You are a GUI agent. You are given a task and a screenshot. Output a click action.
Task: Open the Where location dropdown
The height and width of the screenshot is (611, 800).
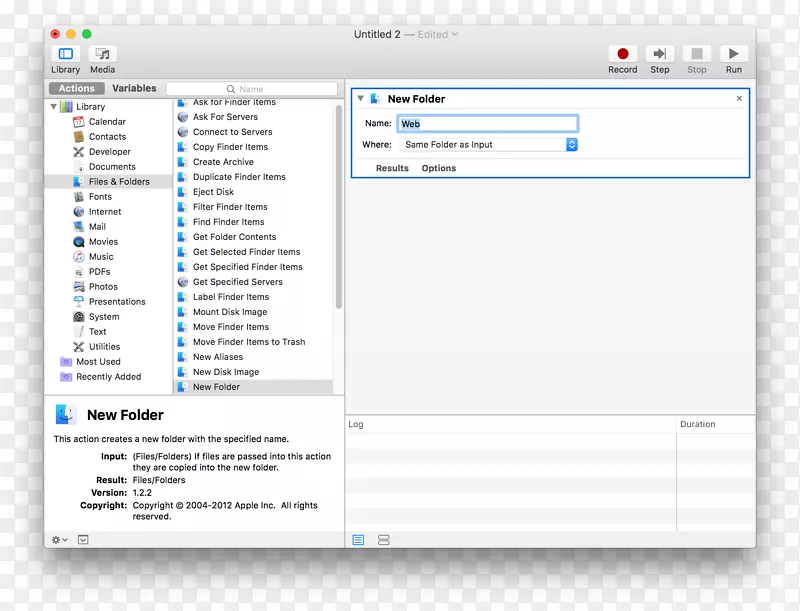(489, 145)
